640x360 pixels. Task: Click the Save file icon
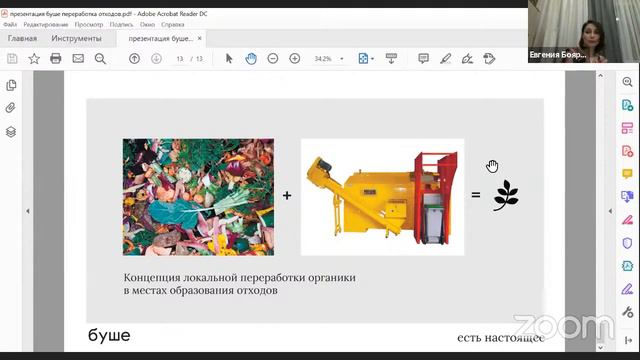[12, 59]
